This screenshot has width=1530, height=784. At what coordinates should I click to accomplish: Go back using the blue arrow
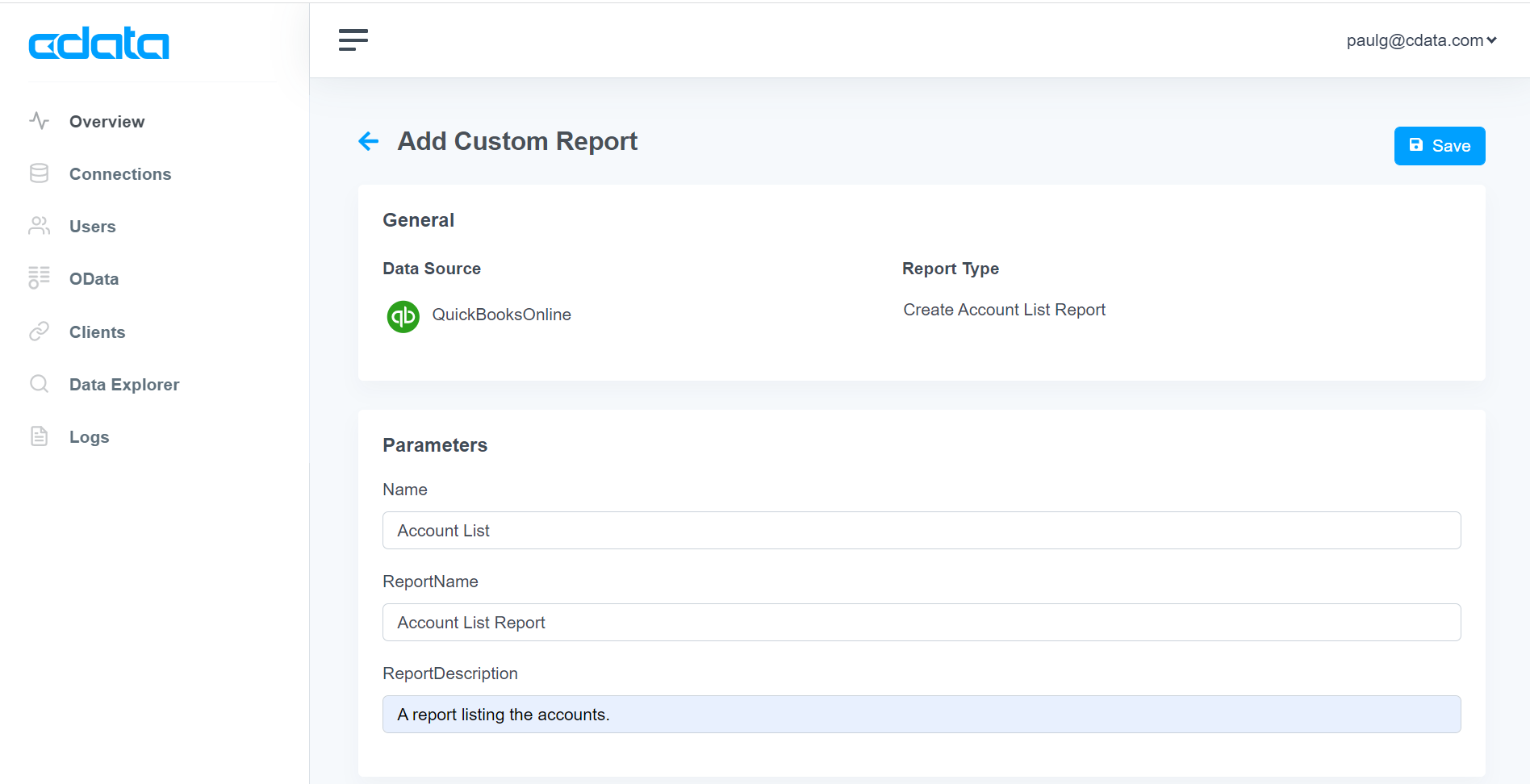(369, 141)
